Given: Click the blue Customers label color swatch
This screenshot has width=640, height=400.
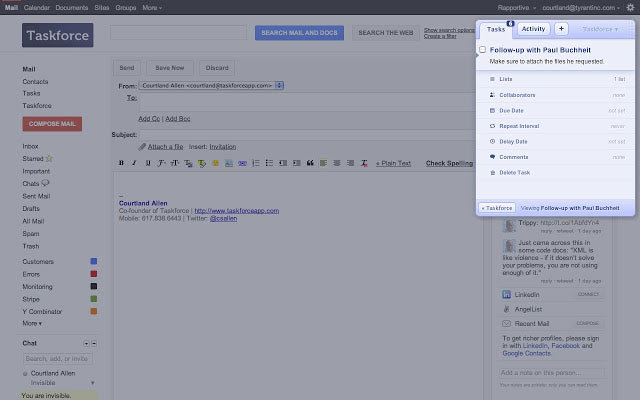Looking at the screenshot, I should point(93,261).
